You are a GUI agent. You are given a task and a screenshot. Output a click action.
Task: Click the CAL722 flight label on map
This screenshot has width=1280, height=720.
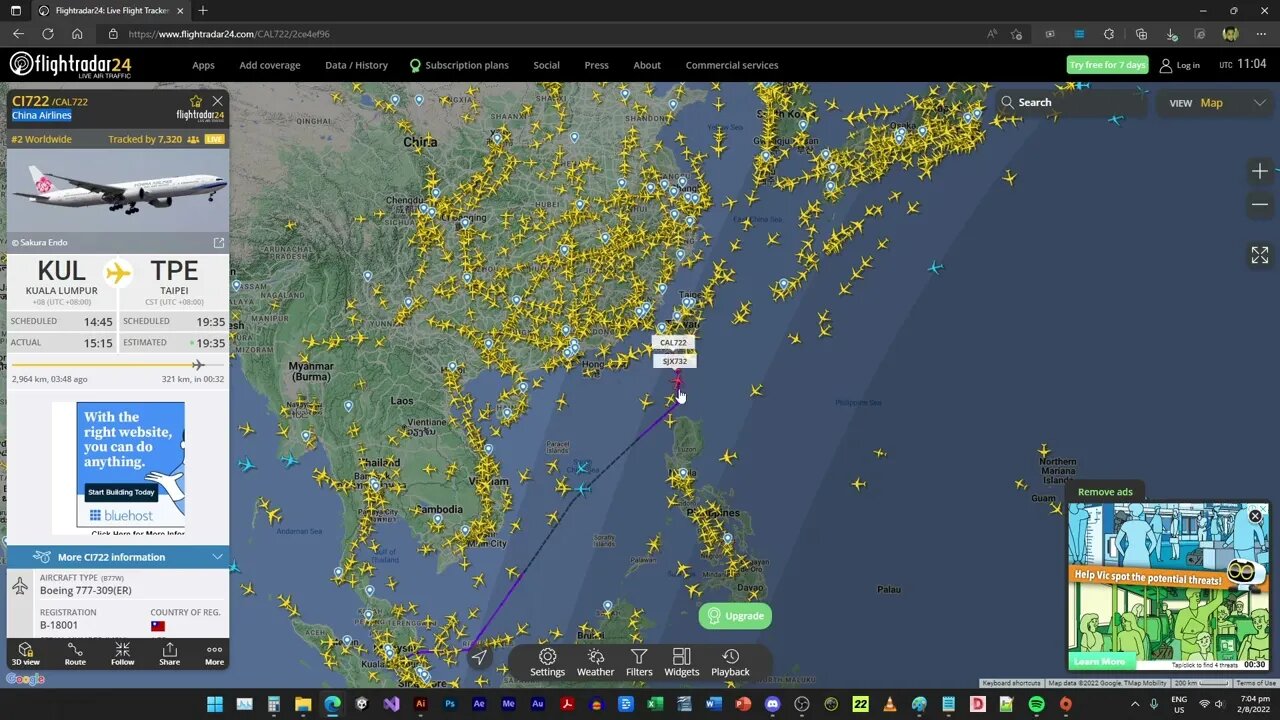click(673, 343)
